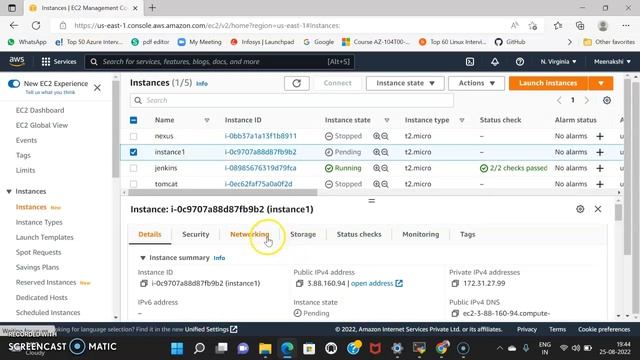
Task: Click the Launch instances button
Action: tap(548, 83)
